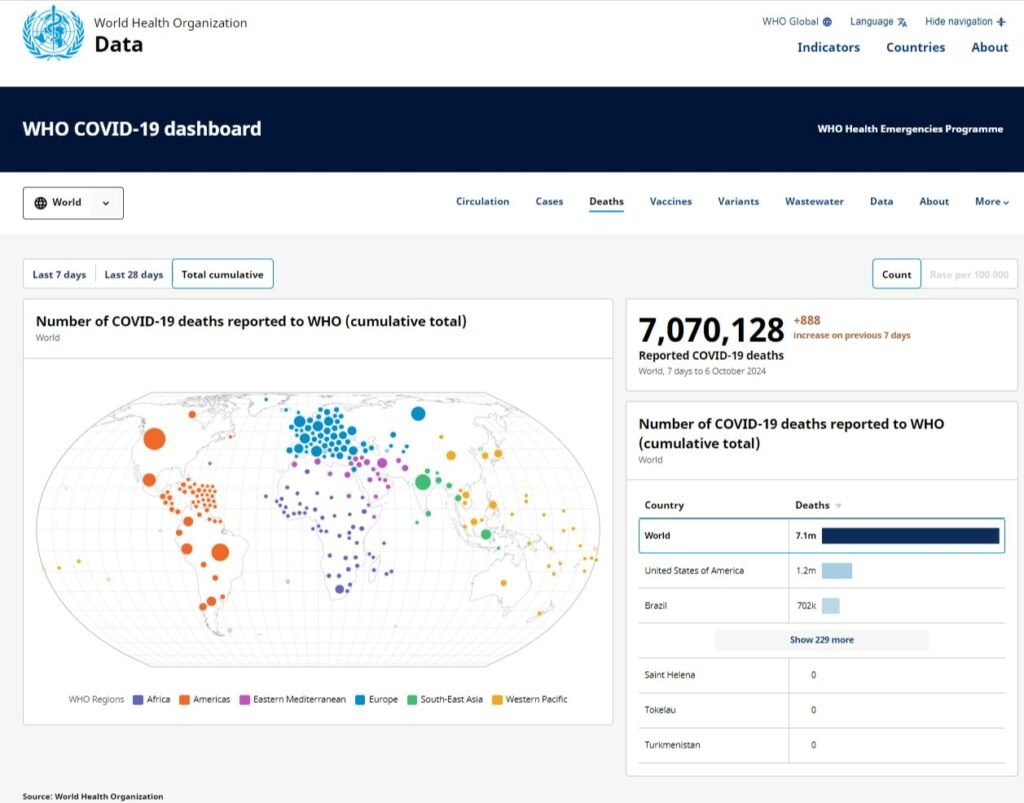Screen dimensions: 1024x803
Task: Click the globe icon beside WHO Global
Action: click(827, 22)
